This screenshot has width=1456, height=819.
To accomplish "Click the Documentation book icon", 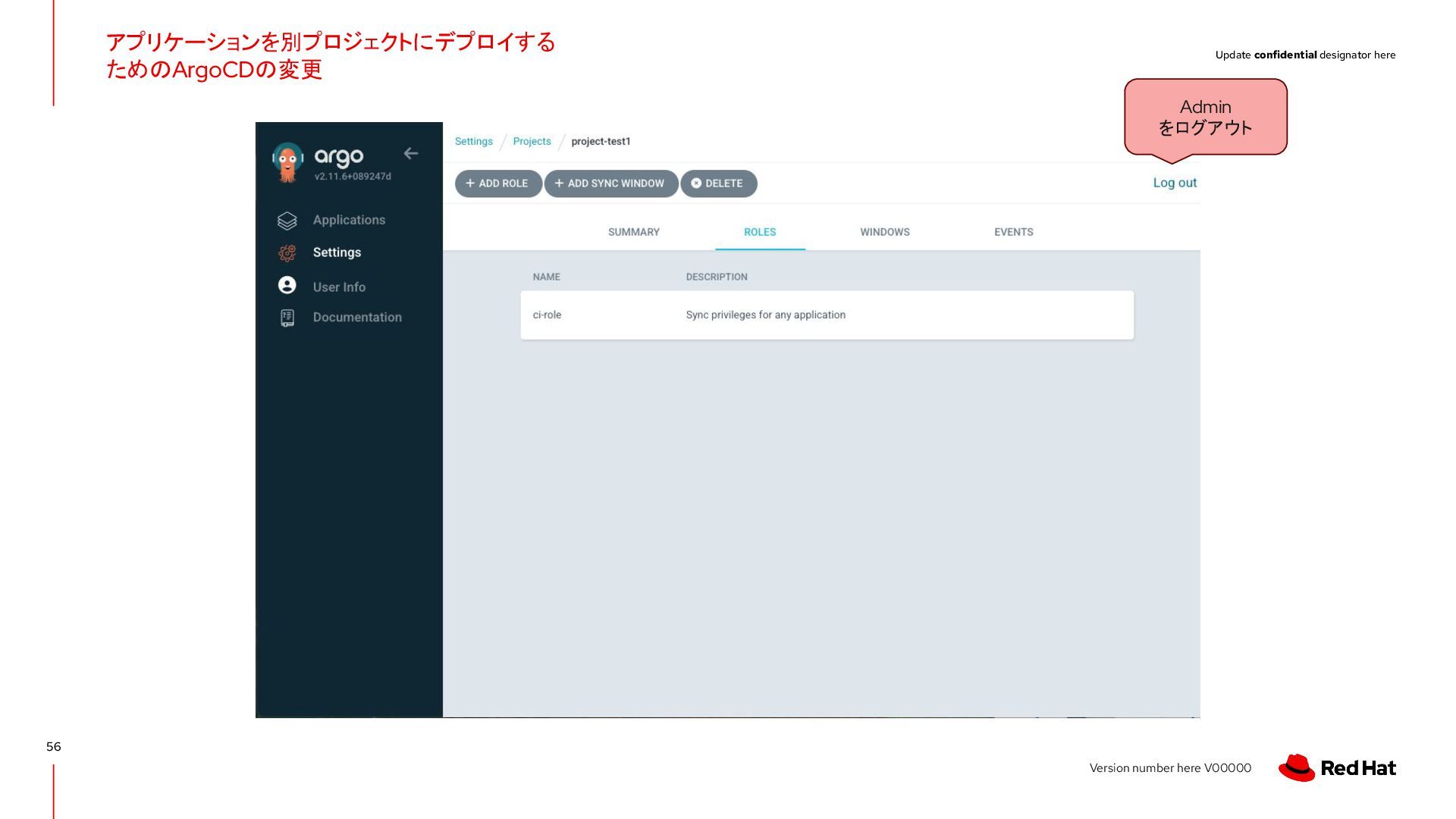I will [287, 318].
